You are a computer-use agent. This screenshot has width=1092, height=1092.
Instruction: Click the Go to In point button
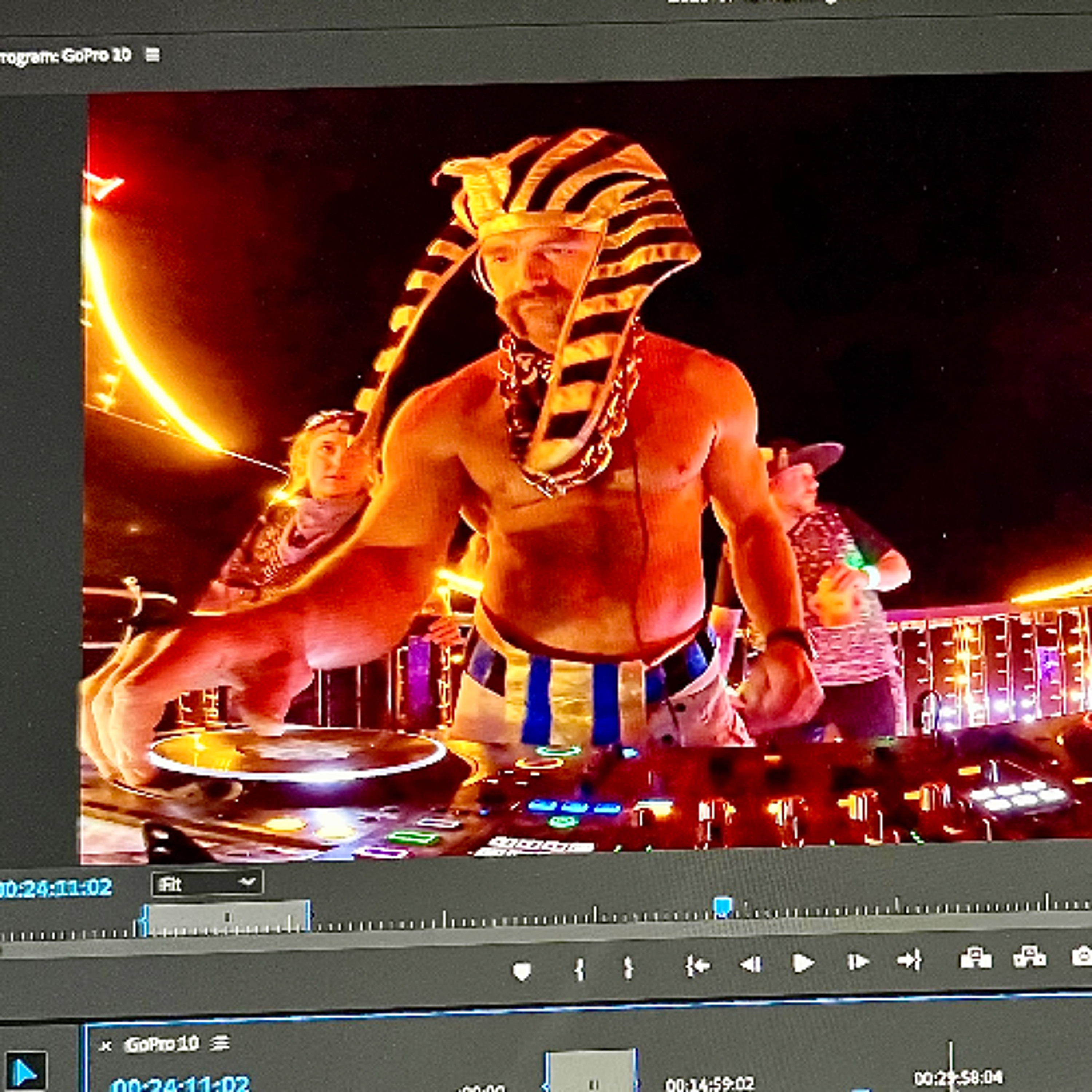tap(697, 965)
